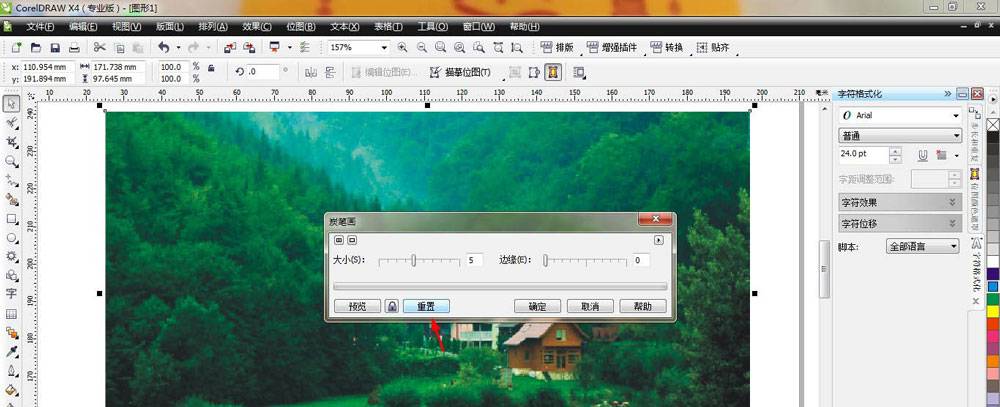Screen dimensions: 1000x407
Task: Click the 重置 button in the dialog
Action: click(427, 306)
